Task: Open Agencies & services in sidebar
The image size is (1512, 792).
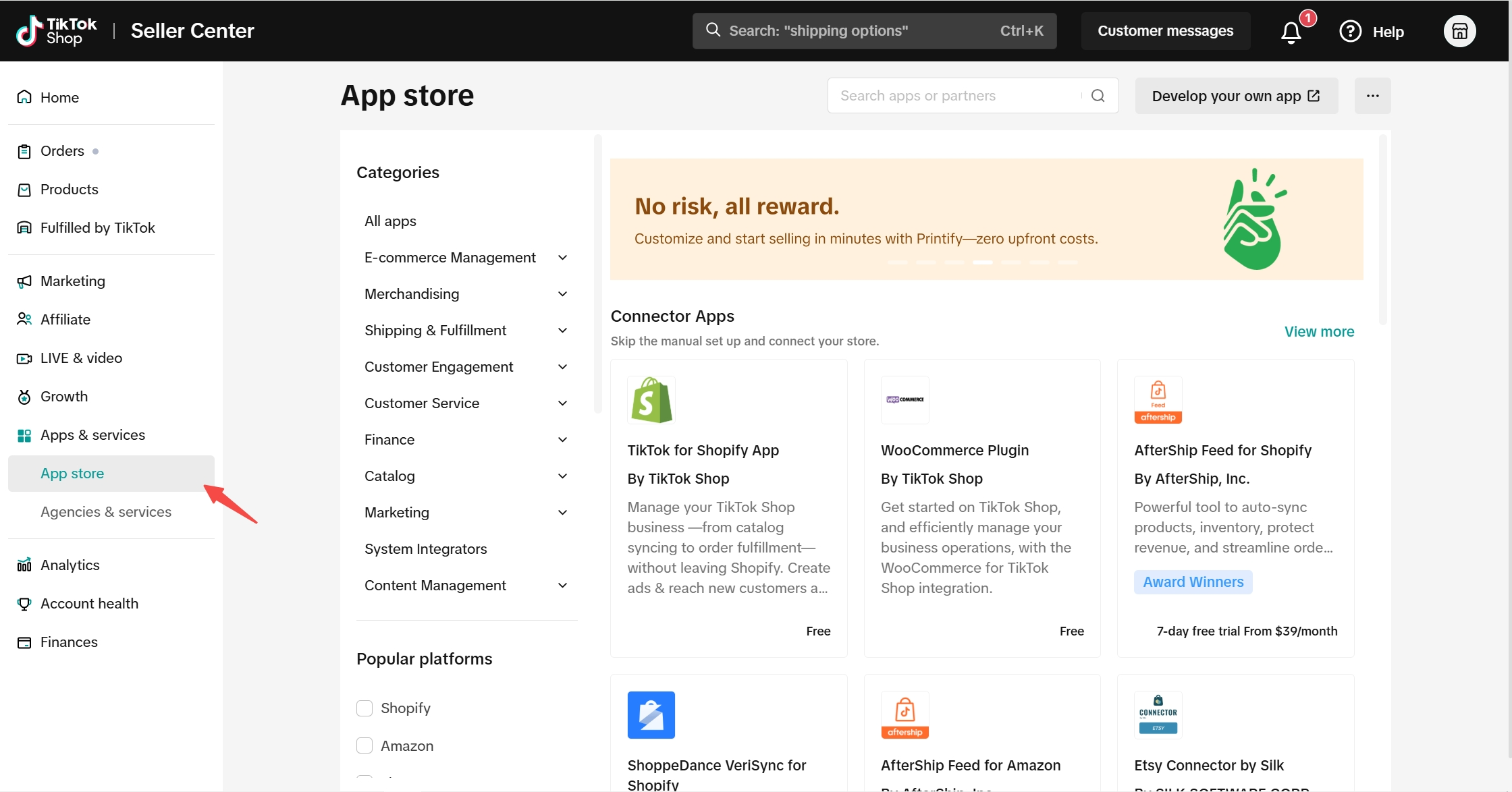Action: click(x=106, y=511)
